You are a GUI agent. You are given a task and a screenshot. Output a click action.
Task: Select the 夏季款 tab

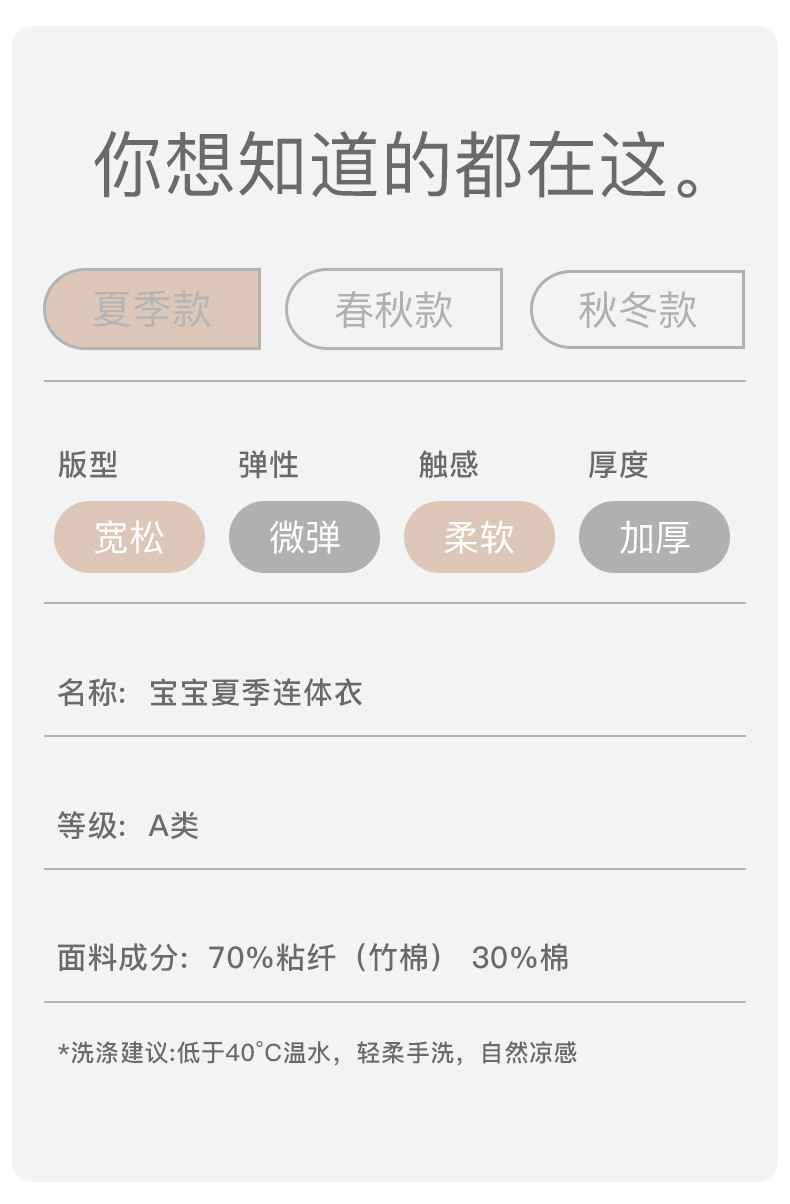coord(152,309)
